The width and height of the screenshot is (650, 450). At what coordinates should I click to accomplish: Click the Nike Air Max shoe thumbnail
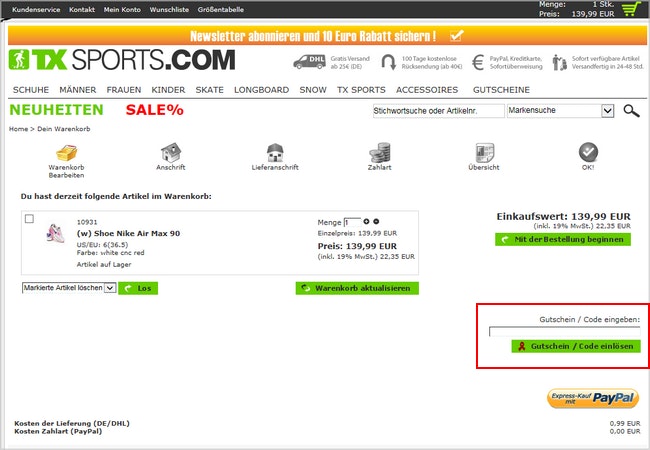[x=56, y=233]
